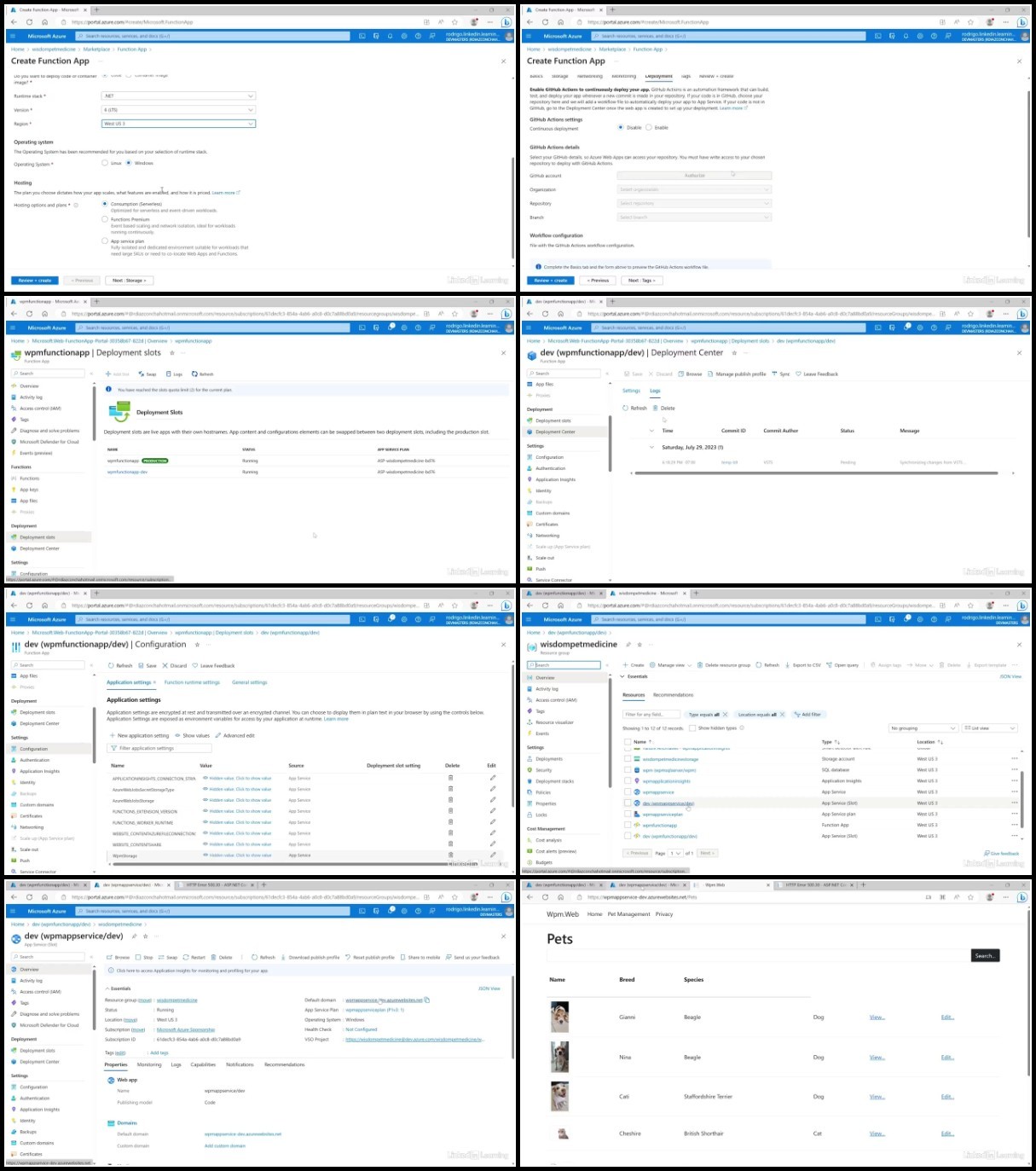
Task: Click Manage publish profile in Deployment Center toolbar
Action: pyautogui.click(x=738, y=374)
